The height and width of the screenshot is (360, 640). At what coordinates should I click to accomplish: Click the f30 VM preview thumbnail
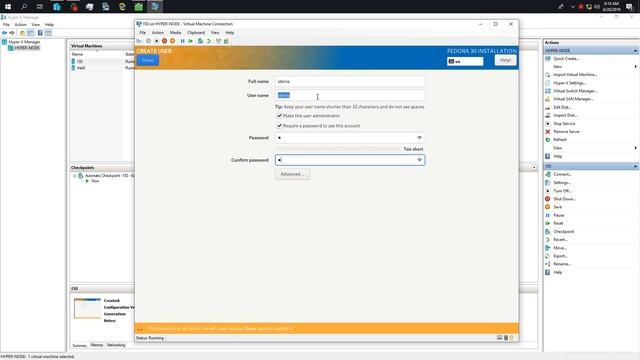87,308
